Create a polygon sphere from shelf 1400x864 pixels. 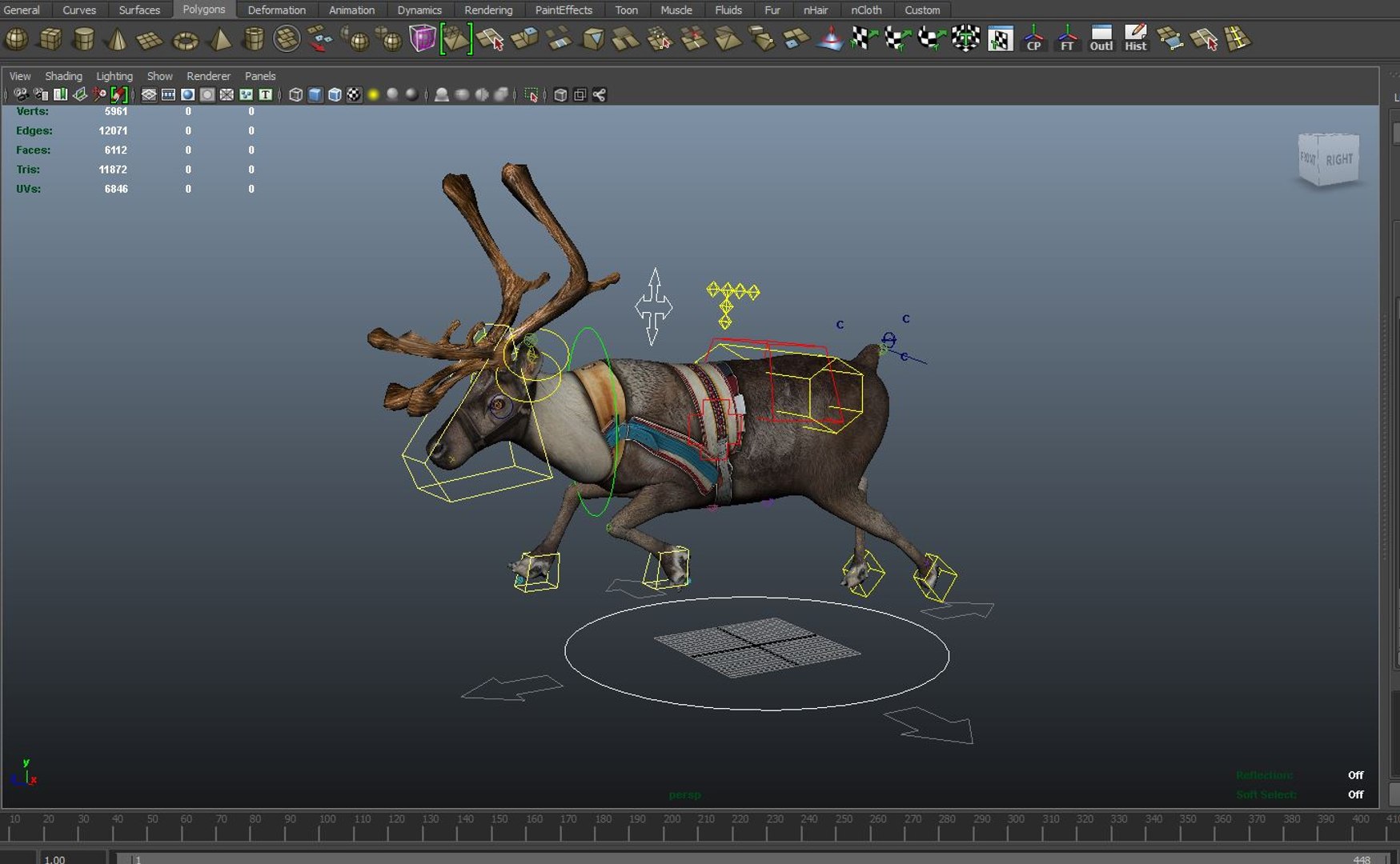tap(17, 38)
